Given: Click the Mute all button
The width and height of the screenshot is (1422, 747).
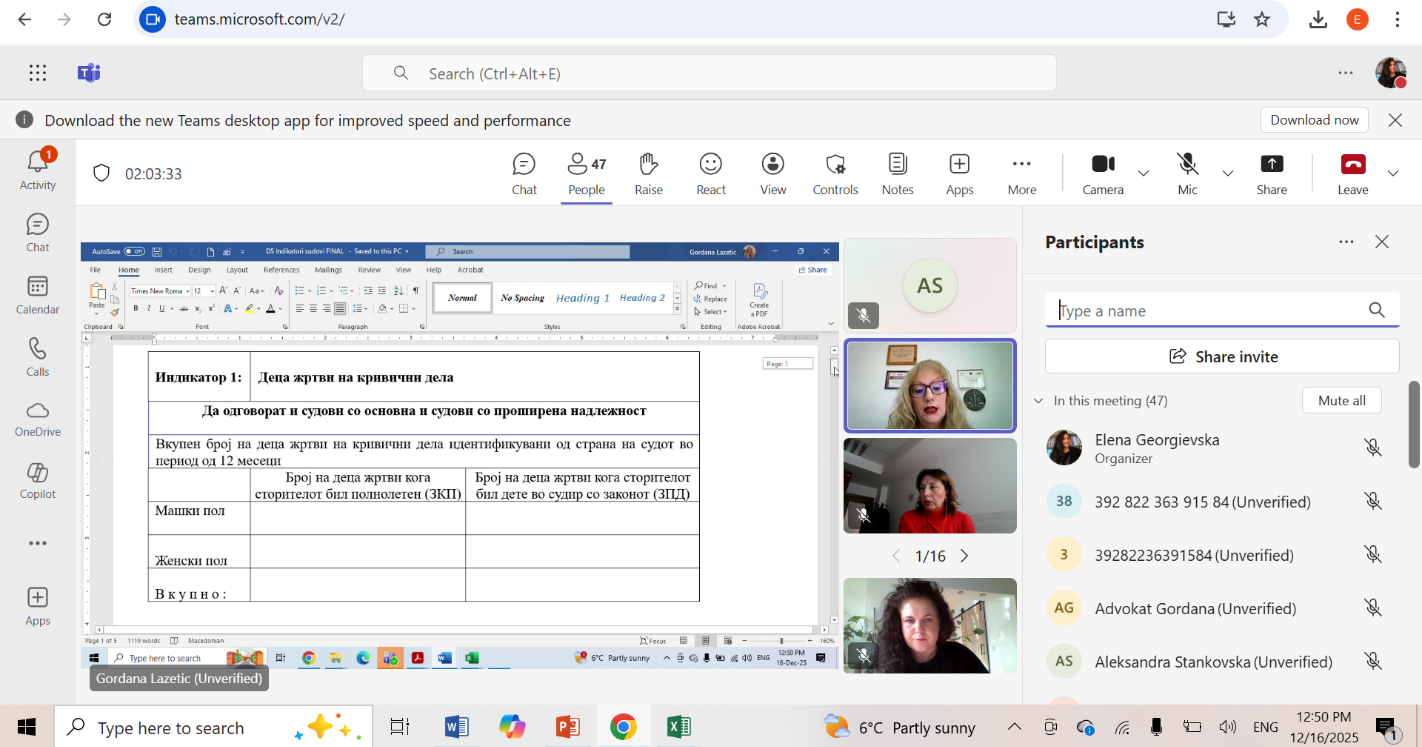Looking at the screenshot, I should point(1341,400).
